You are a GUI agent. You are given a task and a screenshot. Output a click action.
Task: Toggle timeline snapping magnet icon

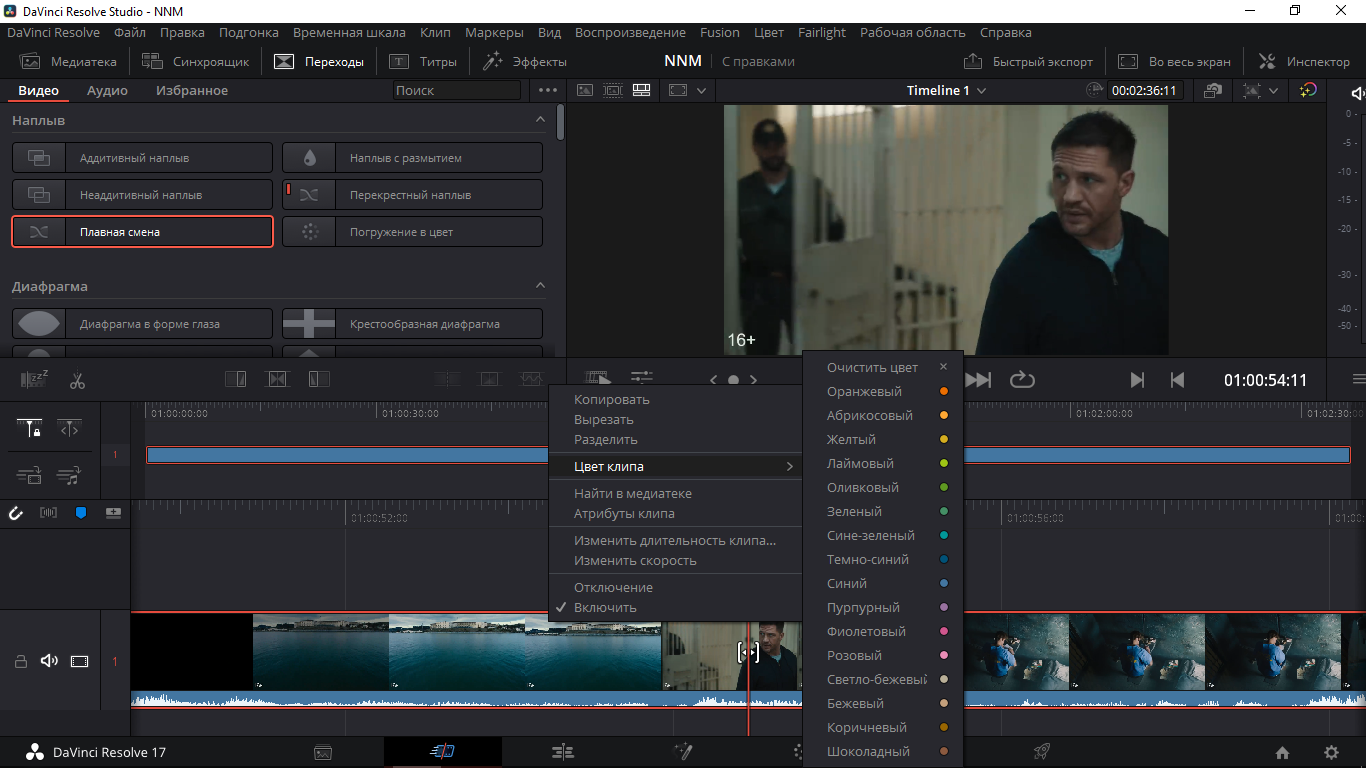[16, 513]
